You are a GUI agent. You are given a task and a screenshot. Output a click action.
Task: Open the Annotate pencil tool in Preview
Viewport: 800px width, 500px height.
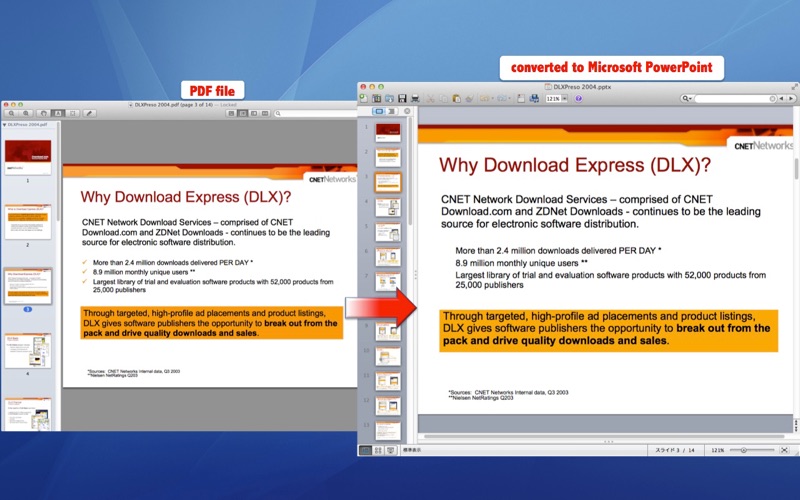(x=89, y=113)
